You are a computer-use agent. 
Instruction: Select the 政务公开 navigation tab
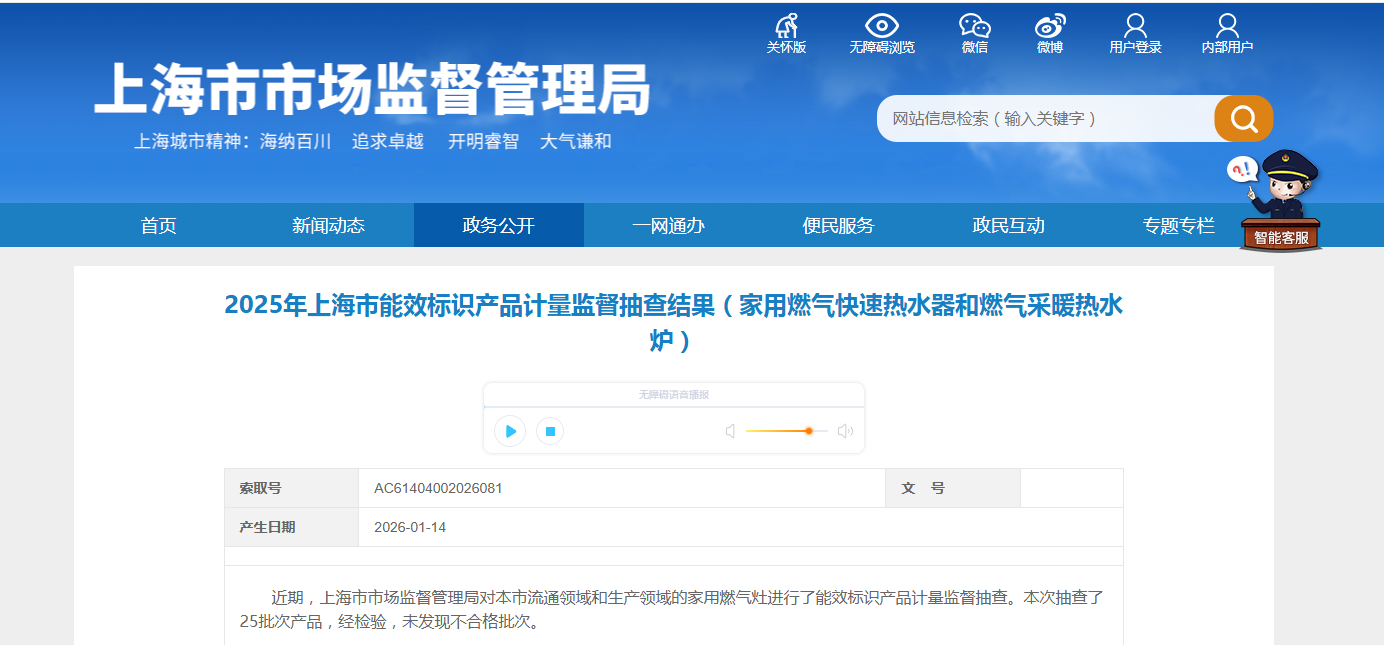498,226
